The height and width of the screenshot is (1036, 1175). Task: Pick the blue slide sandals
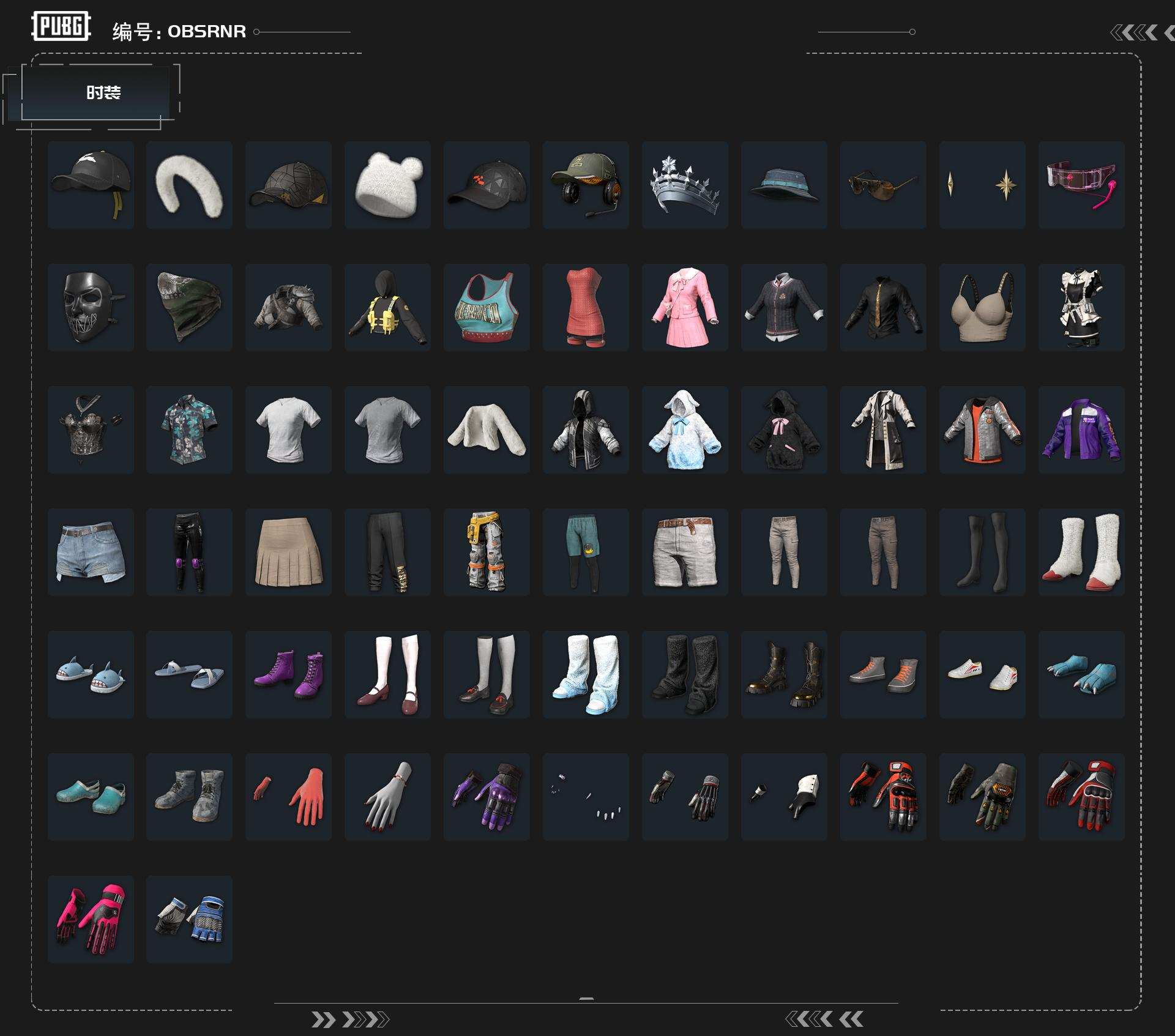pyautogui.click(x=189, y=674)
